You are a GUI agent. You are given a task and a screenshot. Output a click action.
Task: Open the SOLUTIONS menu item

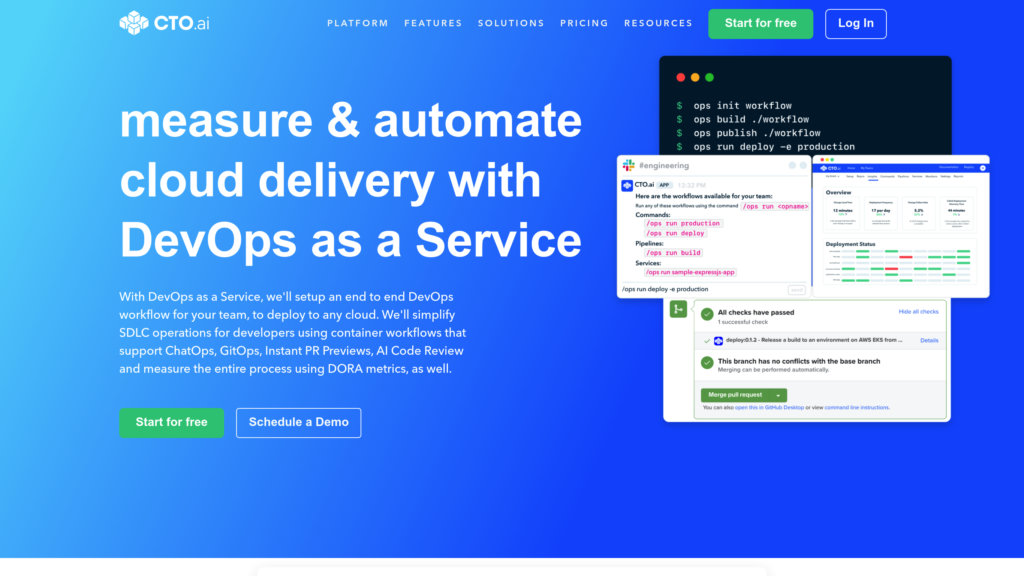511,23
